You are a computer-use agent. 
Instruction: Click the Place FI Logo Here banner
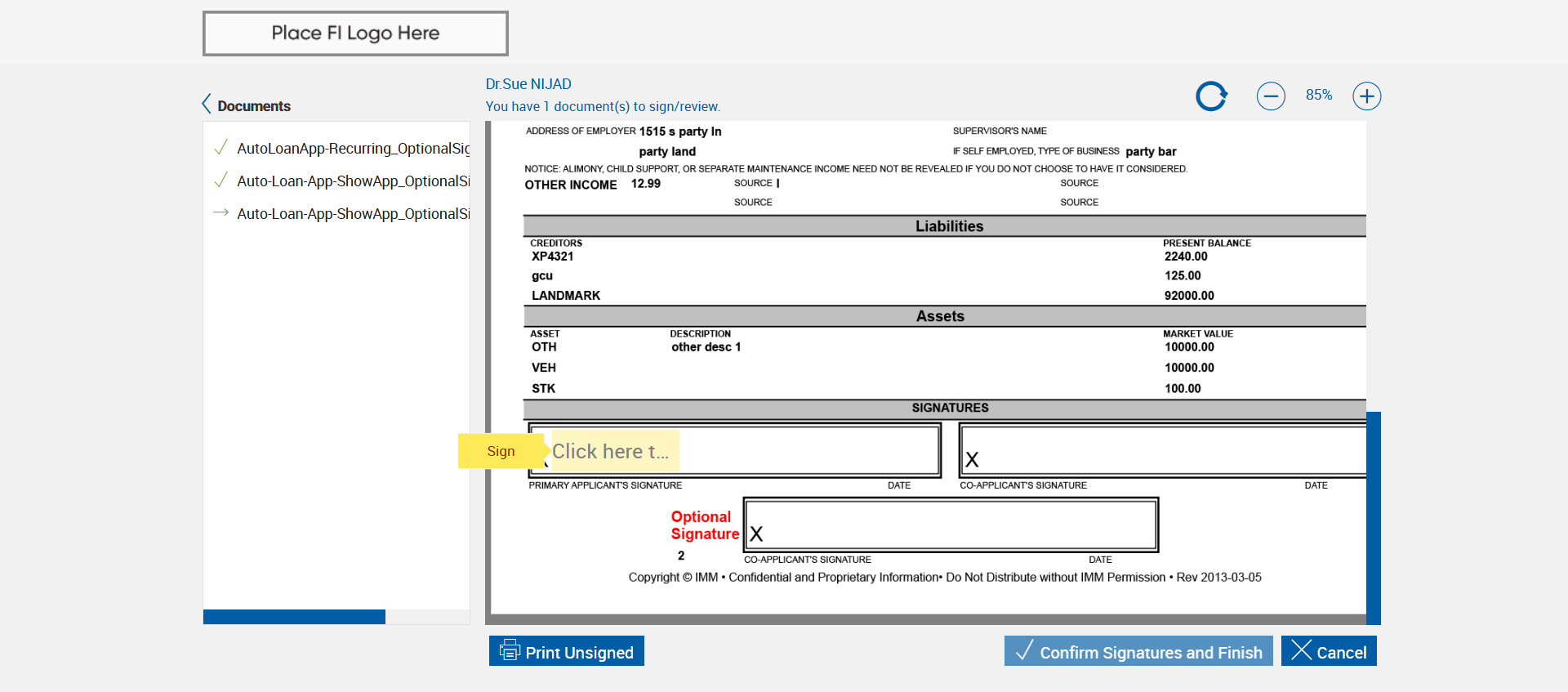(355, 33)
